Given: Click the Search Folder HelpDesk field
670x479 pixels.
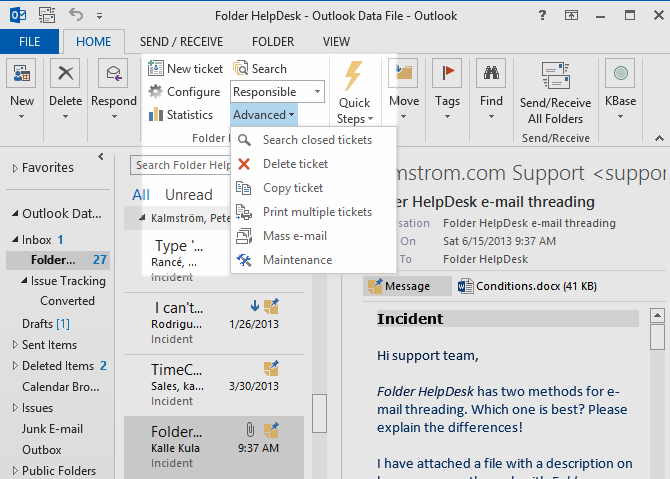Looking at the screenshot, I should (x=180, y=165).
